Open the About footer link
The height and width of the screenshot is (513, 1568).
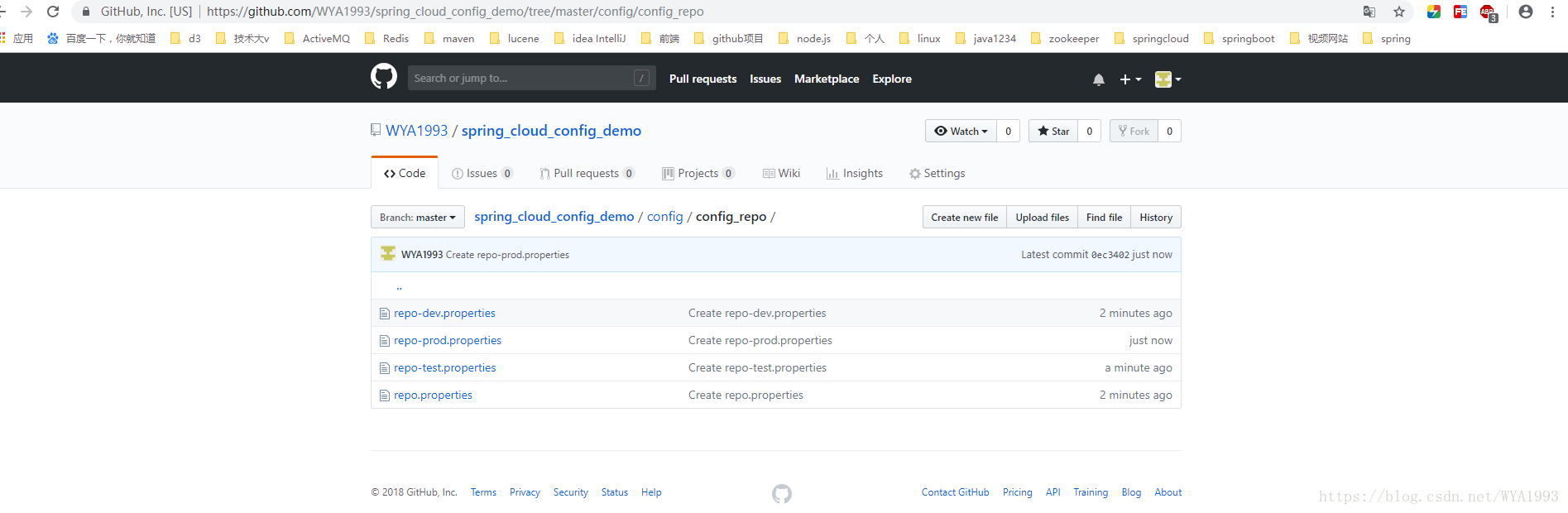pos(1168,492)
